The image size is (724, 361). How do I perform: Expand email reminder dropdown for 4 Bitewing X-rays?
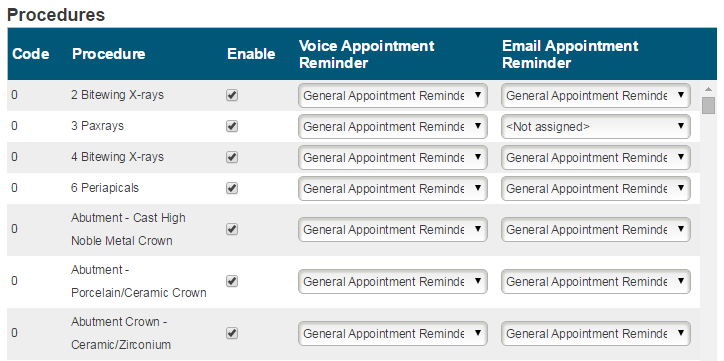pos(596,157)
